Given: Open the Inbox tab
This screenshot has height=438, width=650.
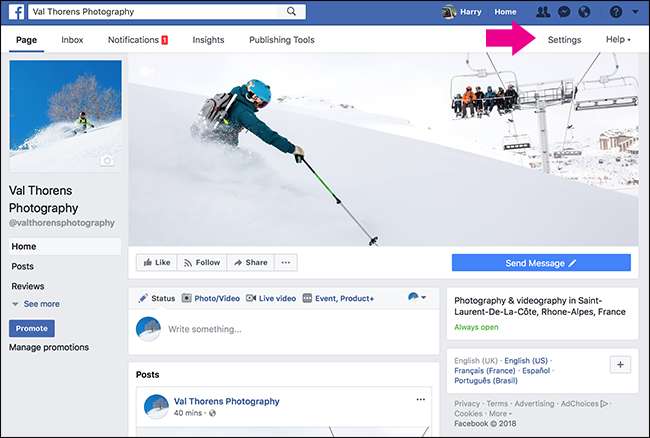Looking at the screenshot, I should (x=72, y=40).
